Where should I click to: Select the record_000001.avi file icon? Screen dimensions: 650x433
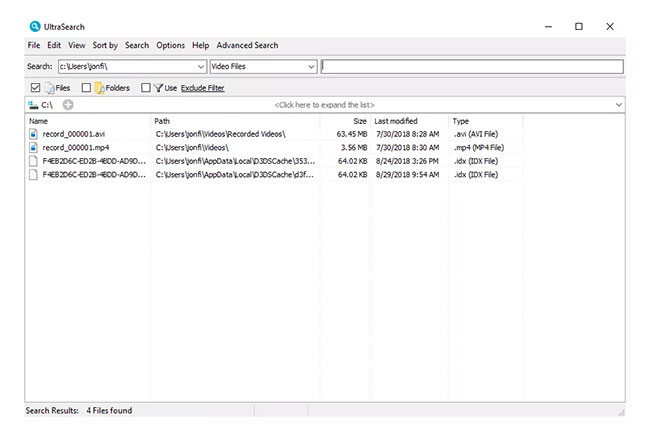tap(34, 134)
